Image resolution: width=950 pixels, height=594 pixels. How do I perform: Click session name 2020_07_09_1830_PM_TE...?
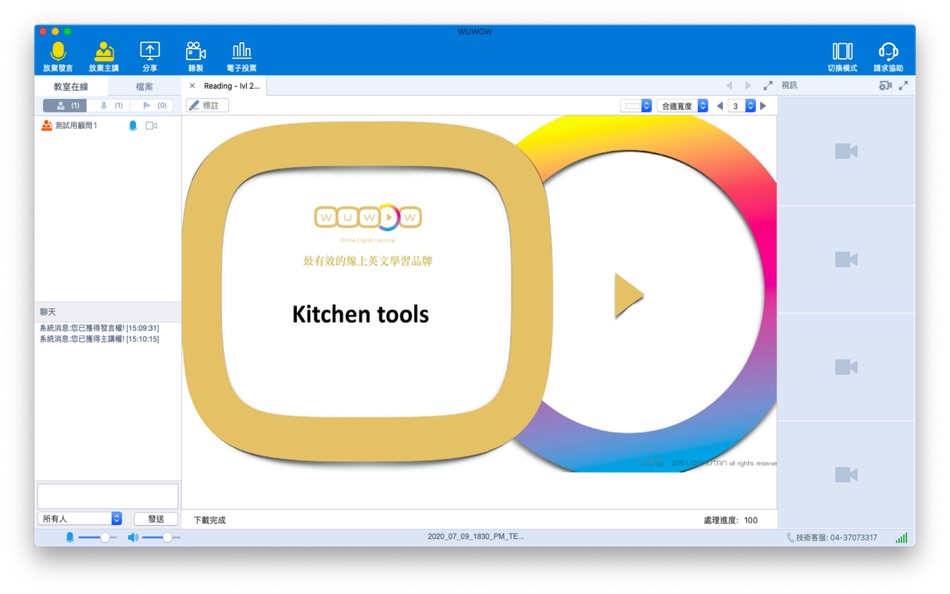coord(476,536)
